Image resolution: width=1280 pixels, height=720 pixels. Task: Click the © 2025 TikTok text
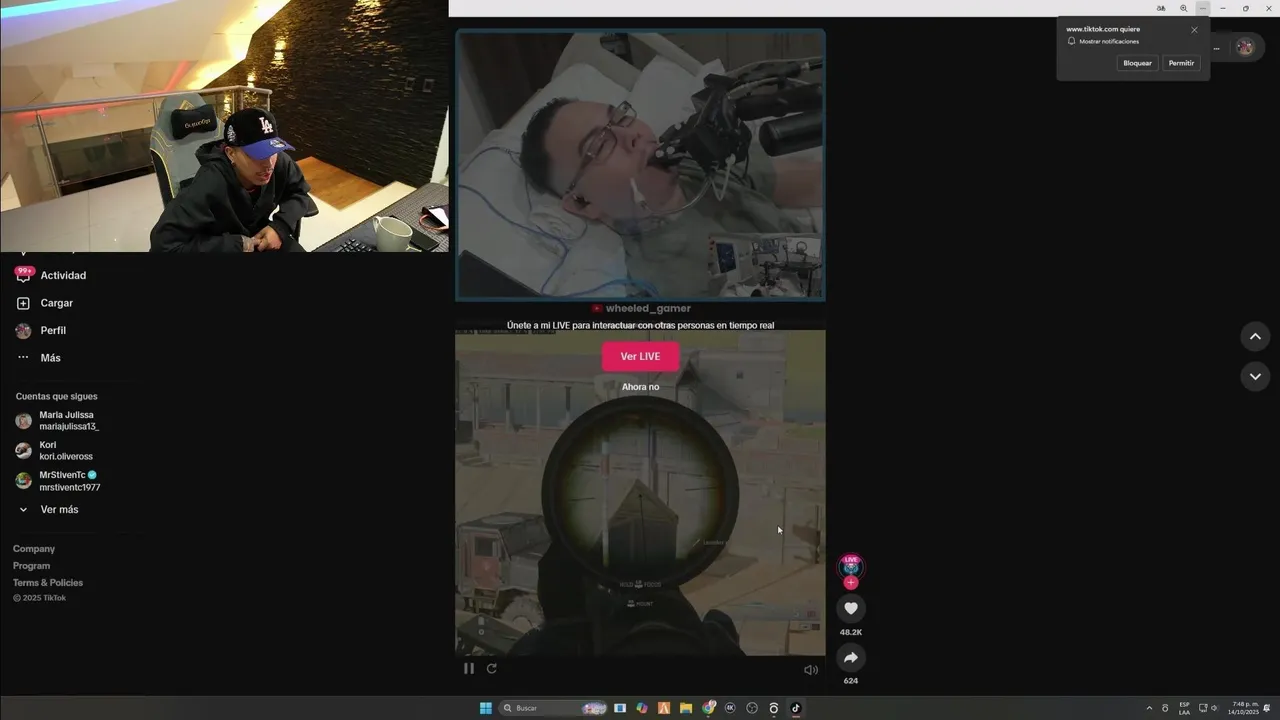click(39, 598)
